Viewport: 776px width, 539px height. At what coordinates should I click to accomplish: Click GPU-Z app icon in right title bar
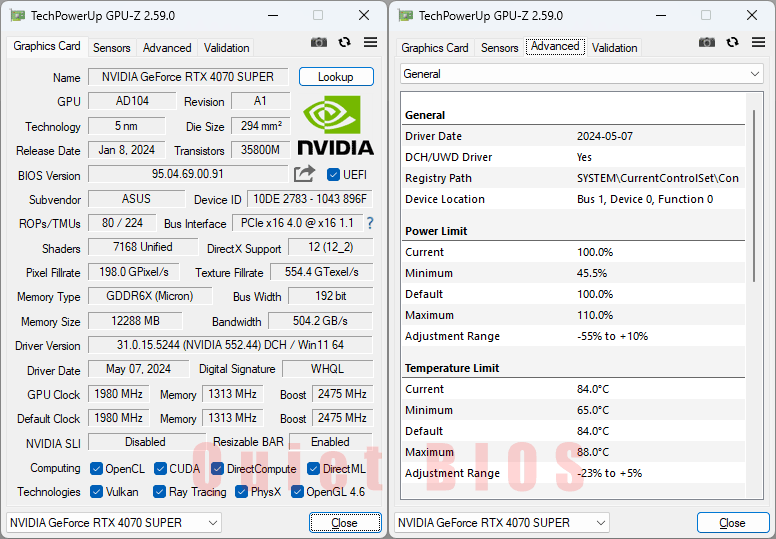pyautogui.click(x=405, y=15)
